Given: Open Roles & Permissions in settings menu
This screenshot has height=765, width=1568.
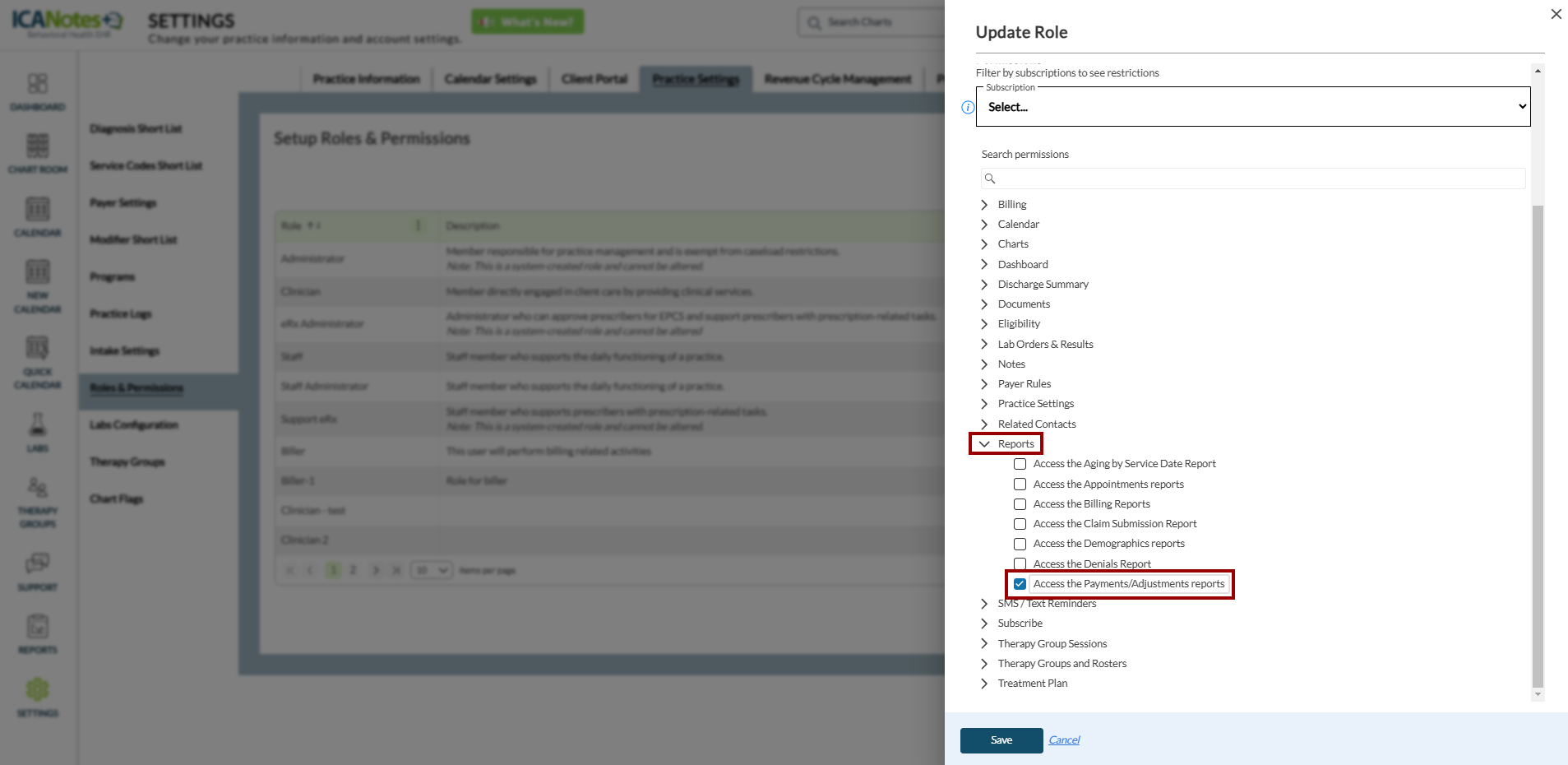Looking at the screenshot, I should click(136, 388).
